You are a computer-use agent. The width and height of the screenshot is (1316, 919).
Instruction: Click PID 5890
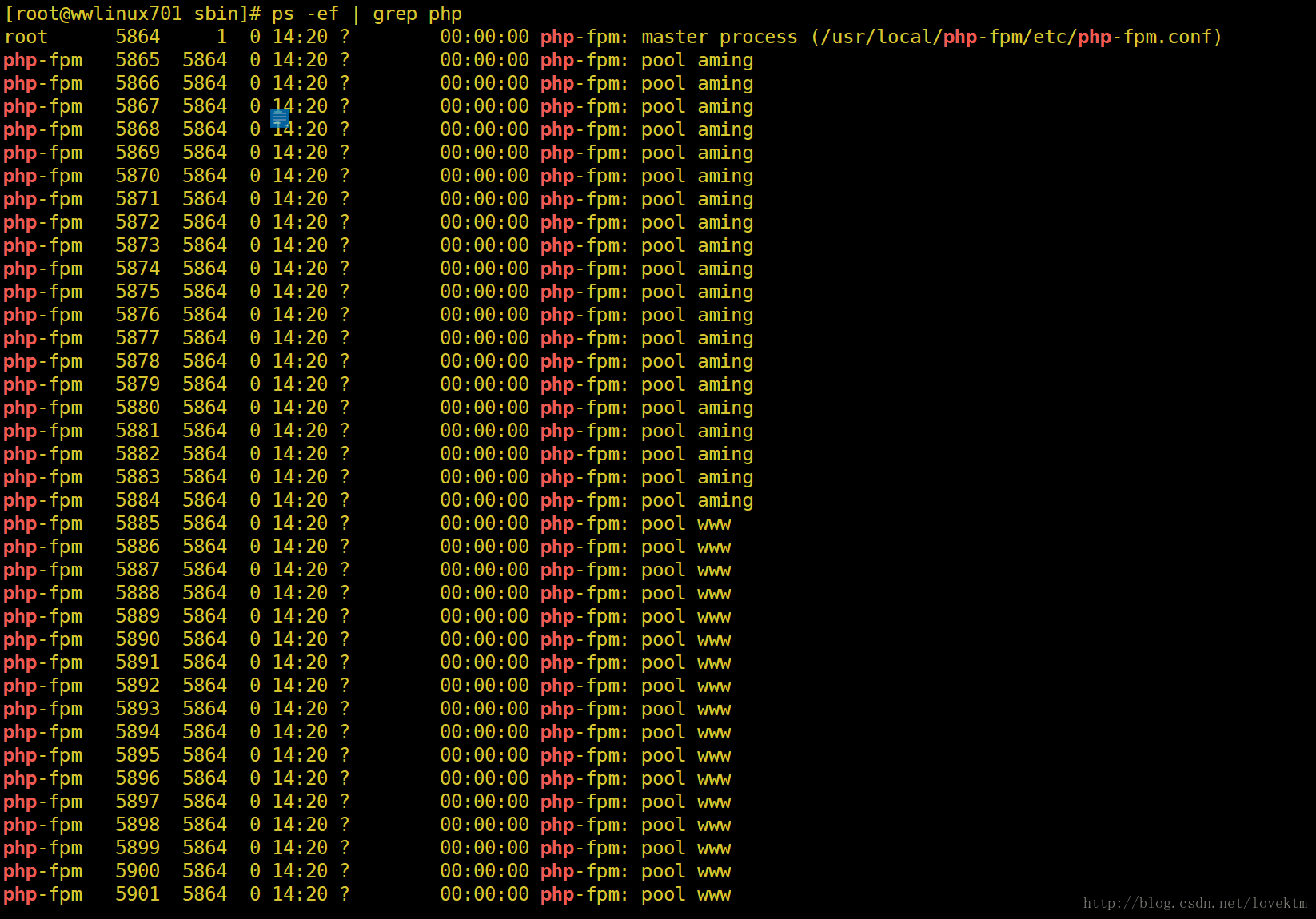click(138, 639)
